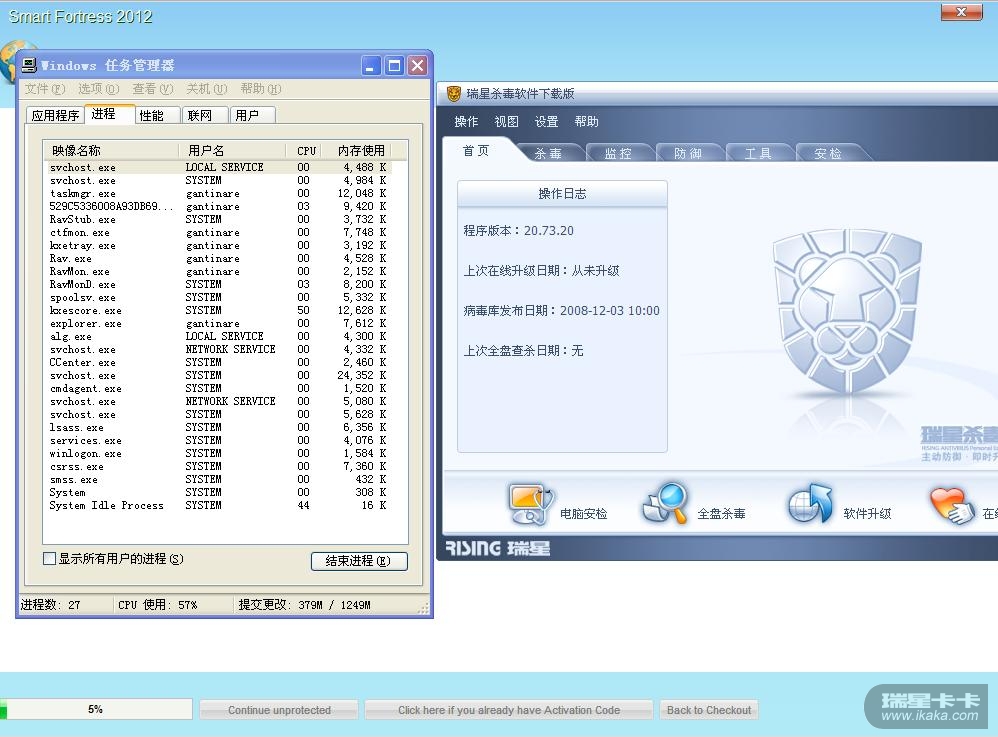Sort processes by 用户名 column header
Screen dimensions: 998x737
pos(233,150)
